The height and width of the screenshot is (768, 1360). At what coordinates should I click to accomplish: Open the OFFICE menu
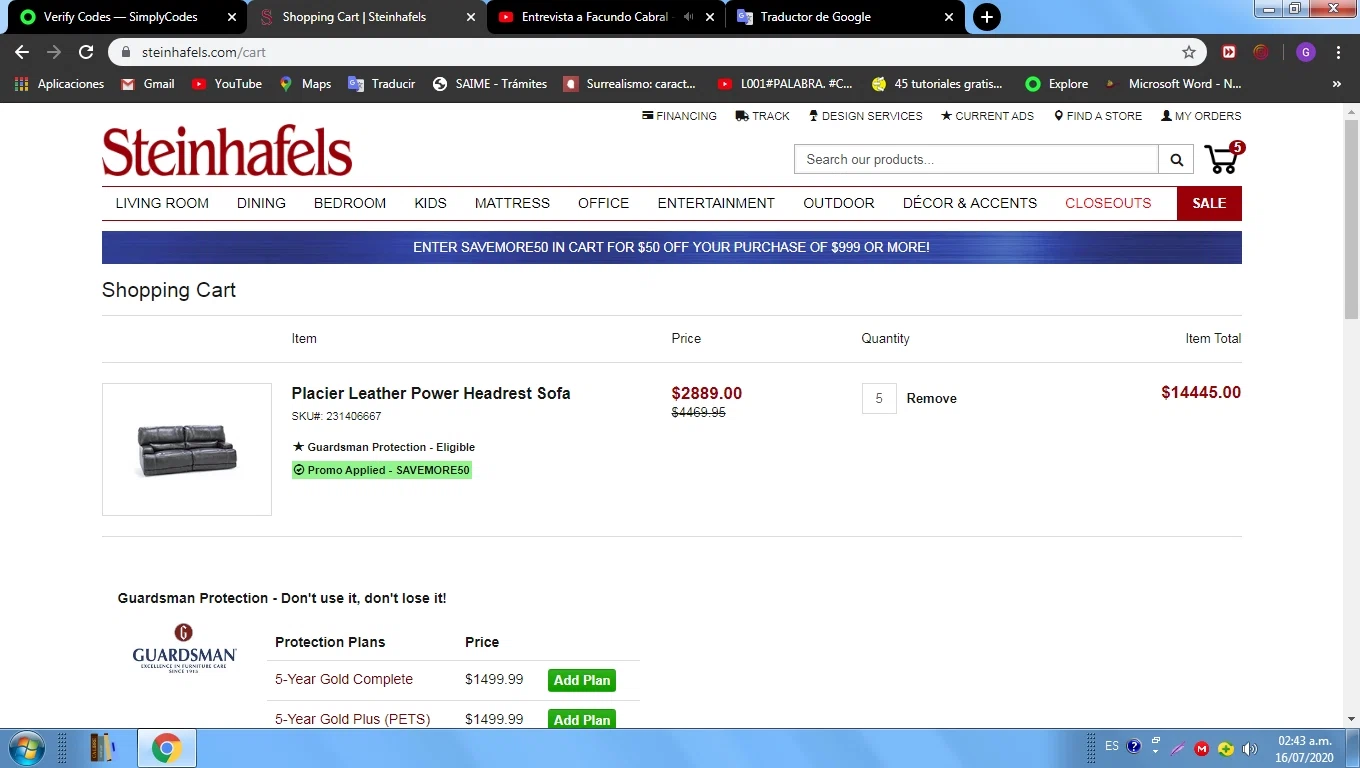pos(603,203)
